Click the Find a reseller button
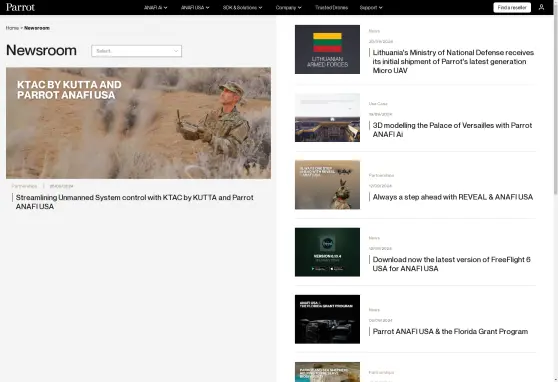Image resolution: width=558 pixels, height=382 pixels. pyautogui.click(x=512, y=7)
